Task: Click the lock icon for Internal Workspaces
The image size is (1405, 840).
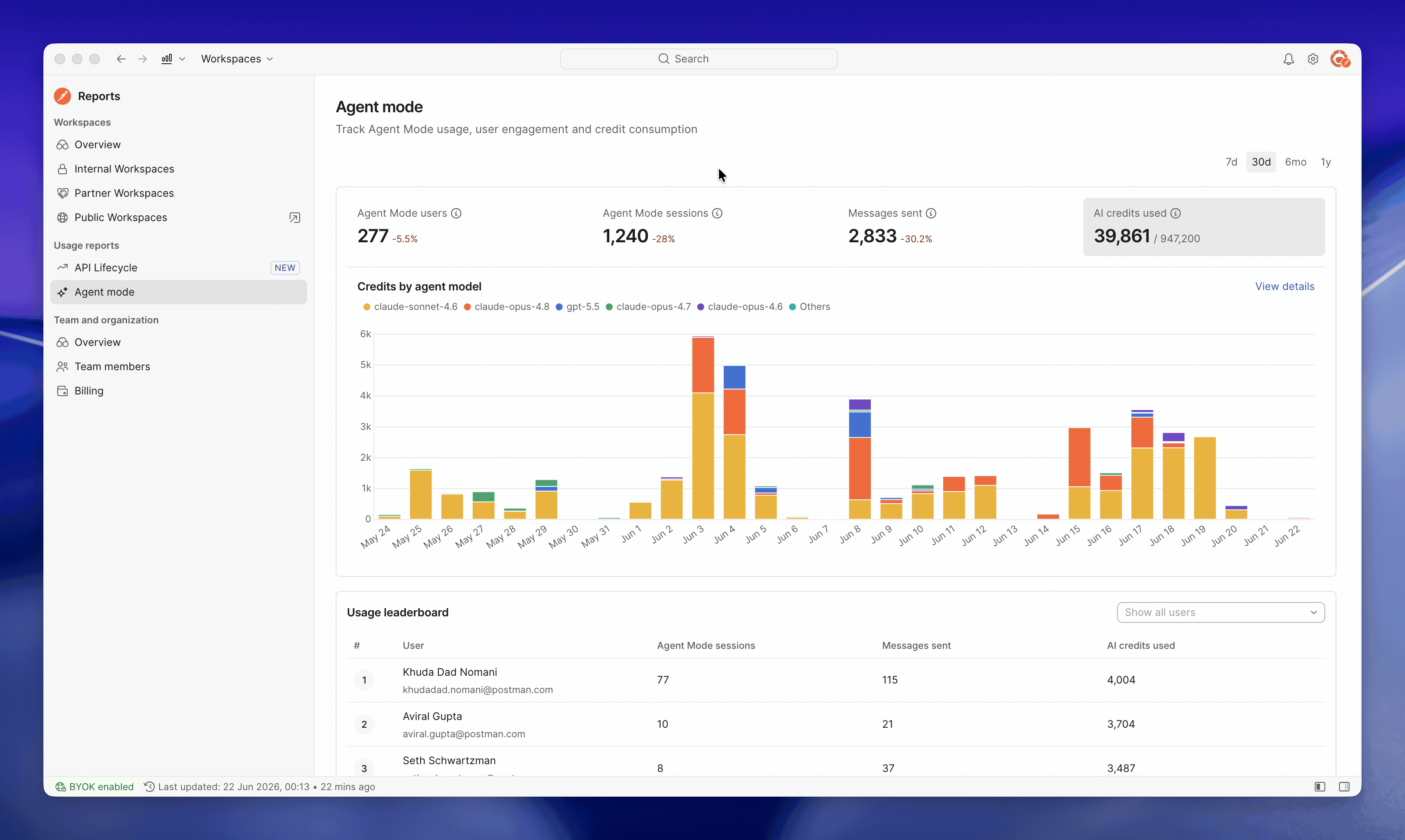Action: [x=62, y=169]
